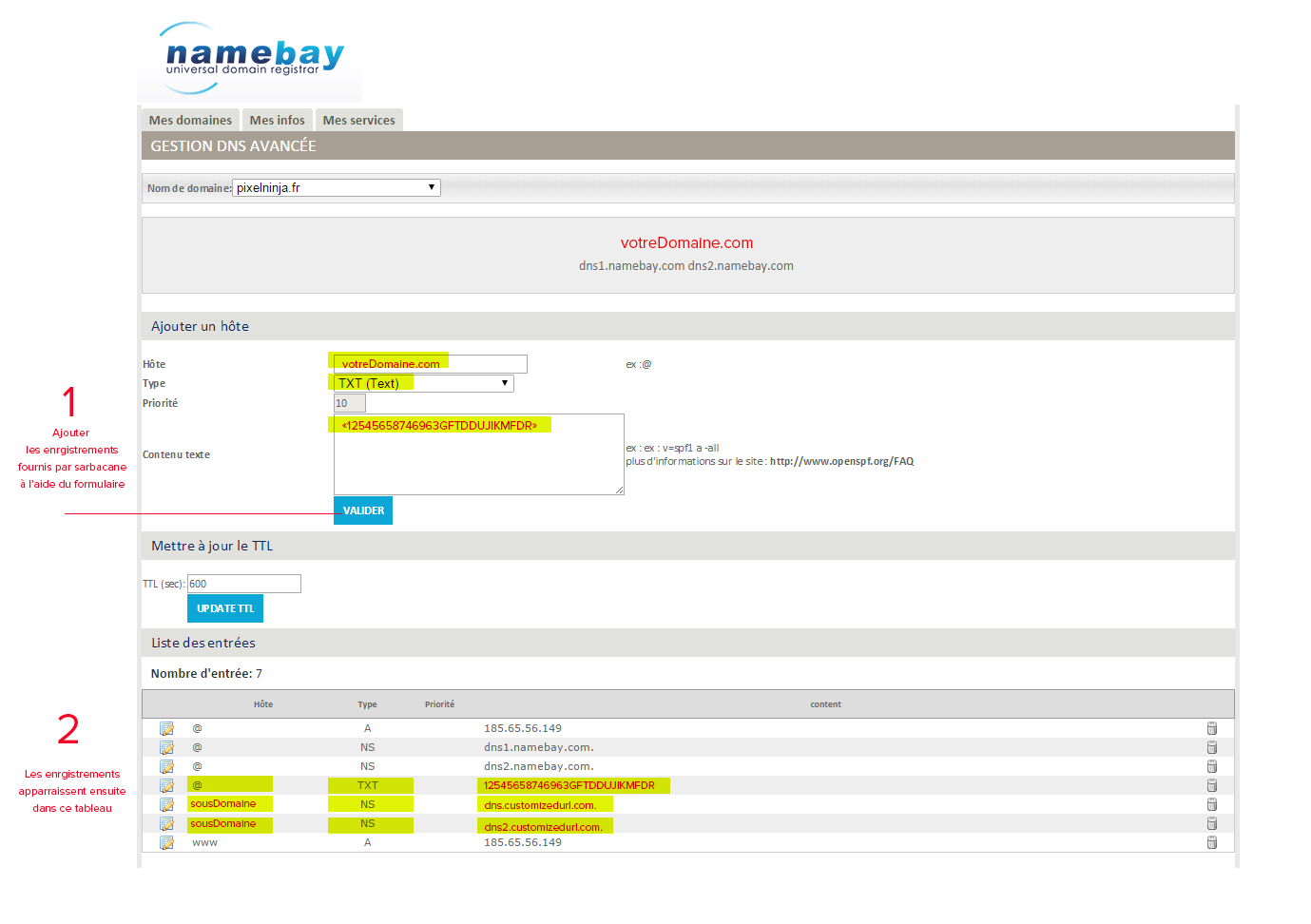Open the Mes domaines tab
This screenshot has width=1311, height=924.
point(190,120)
